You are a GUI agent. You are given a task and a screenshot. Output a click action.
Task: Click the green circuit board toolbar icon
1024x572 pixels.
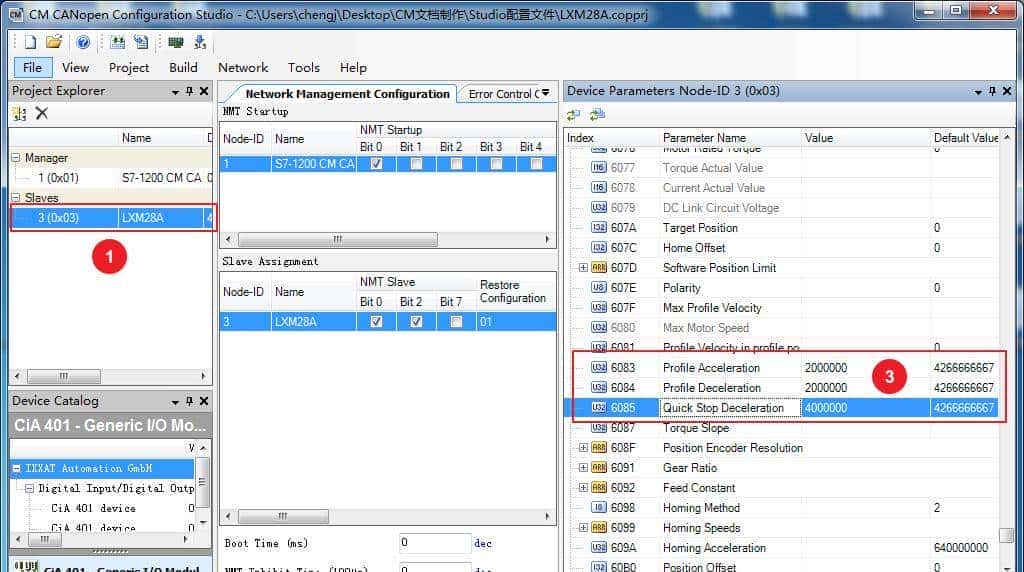[x=176, y=42]
